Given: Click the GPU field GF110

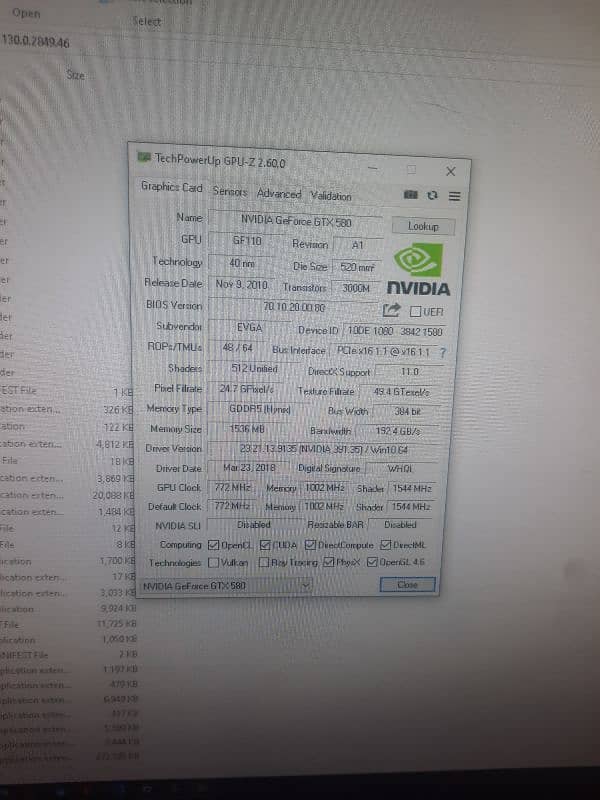Looking at the screenshot, I should click(247, 240).
